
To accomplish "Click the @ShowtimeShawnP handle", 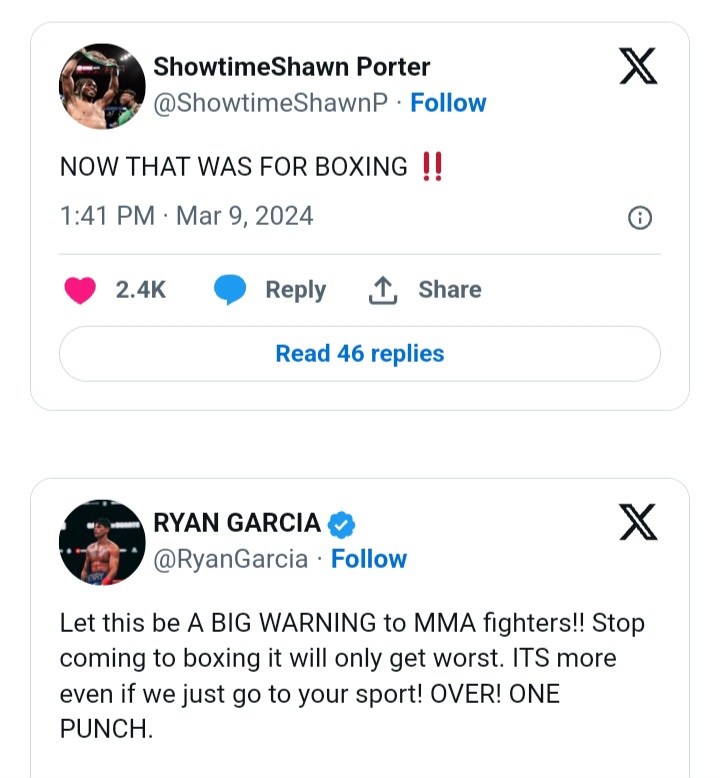I will pyautogui.click(x=269, y=103).
